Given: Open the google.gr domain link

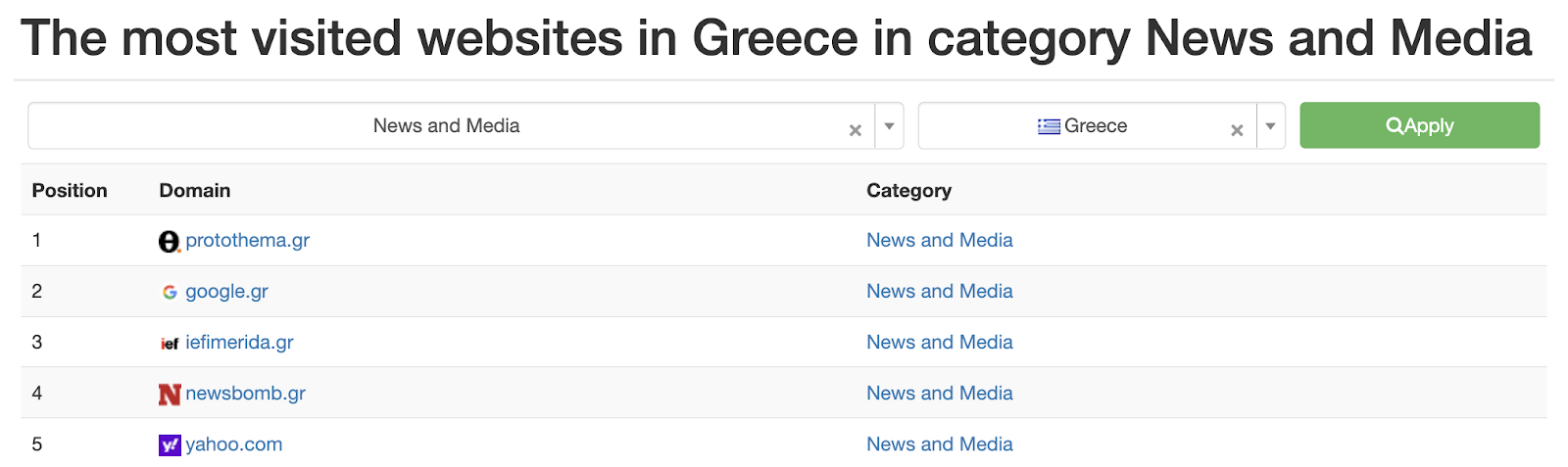Looking at the screenshot, I should (226, 292).
